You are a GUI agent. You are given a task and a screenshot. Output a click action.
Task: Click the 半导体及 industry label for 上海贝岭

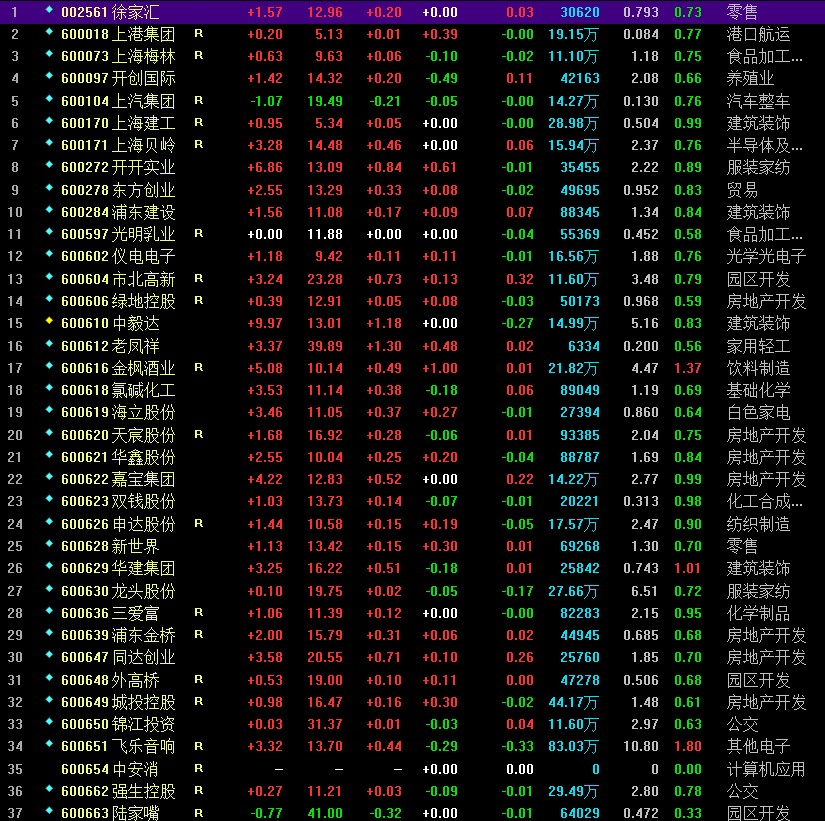click(764, 146)
